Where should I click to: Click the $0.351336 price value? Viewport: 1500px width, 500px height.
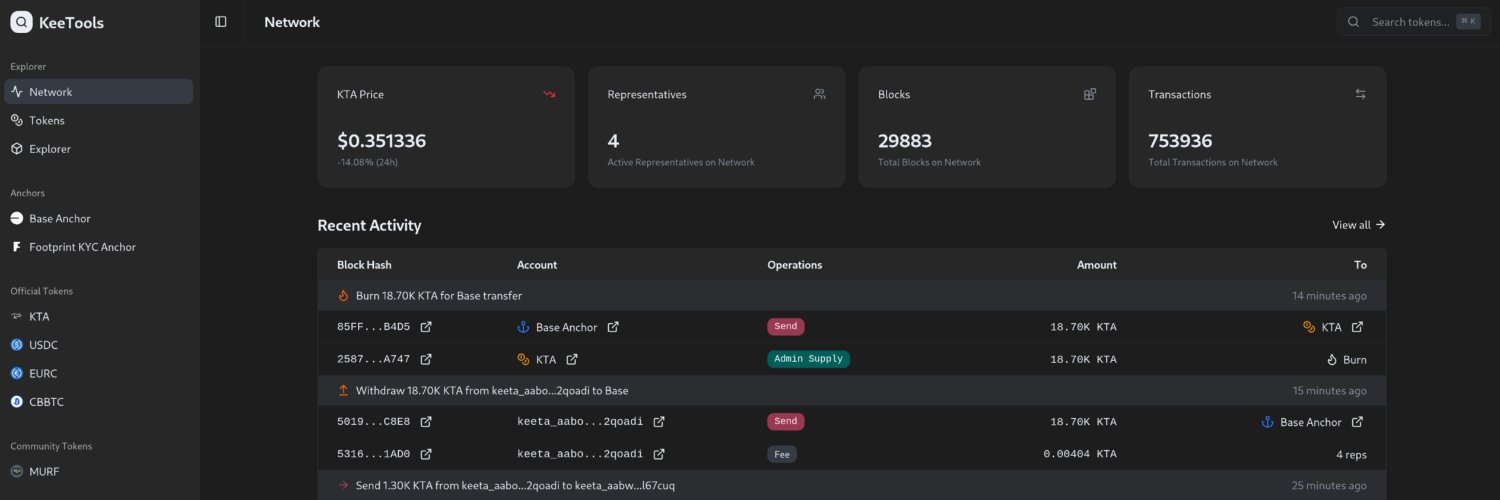point(382,141)
